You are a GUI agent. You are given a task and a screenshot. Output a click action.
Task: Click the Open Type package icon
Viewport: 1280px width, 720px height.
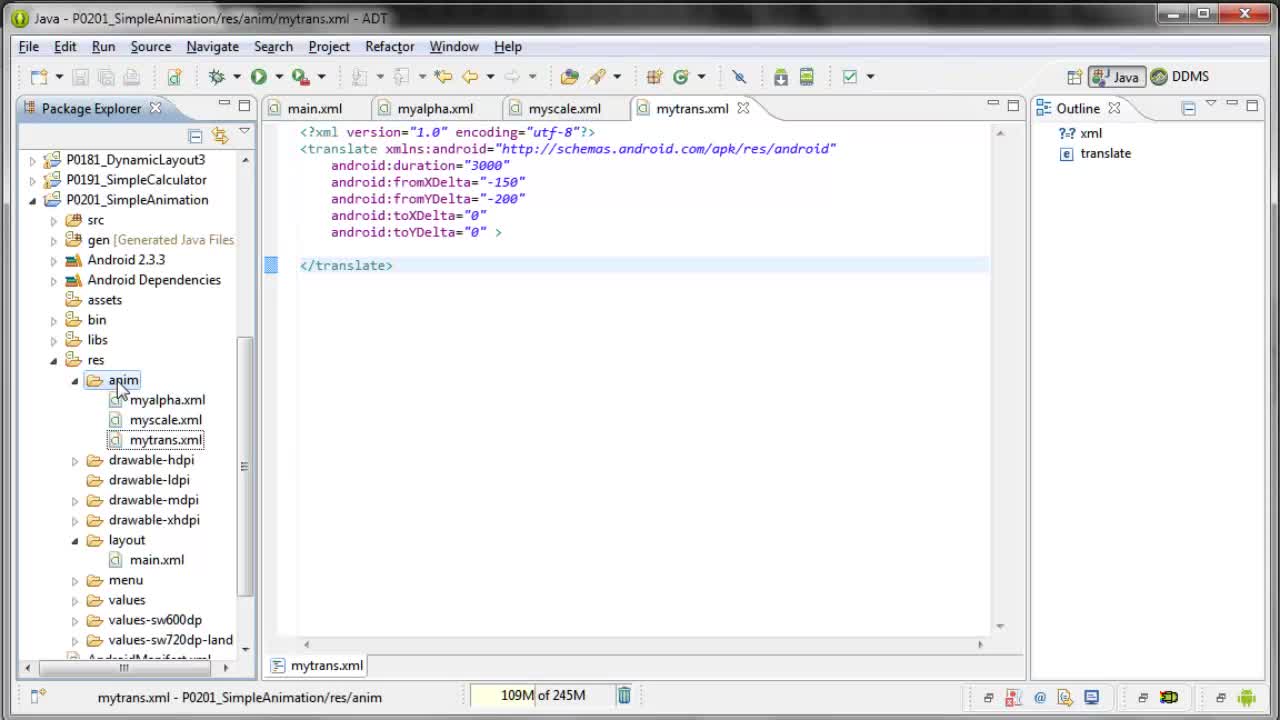569,77
